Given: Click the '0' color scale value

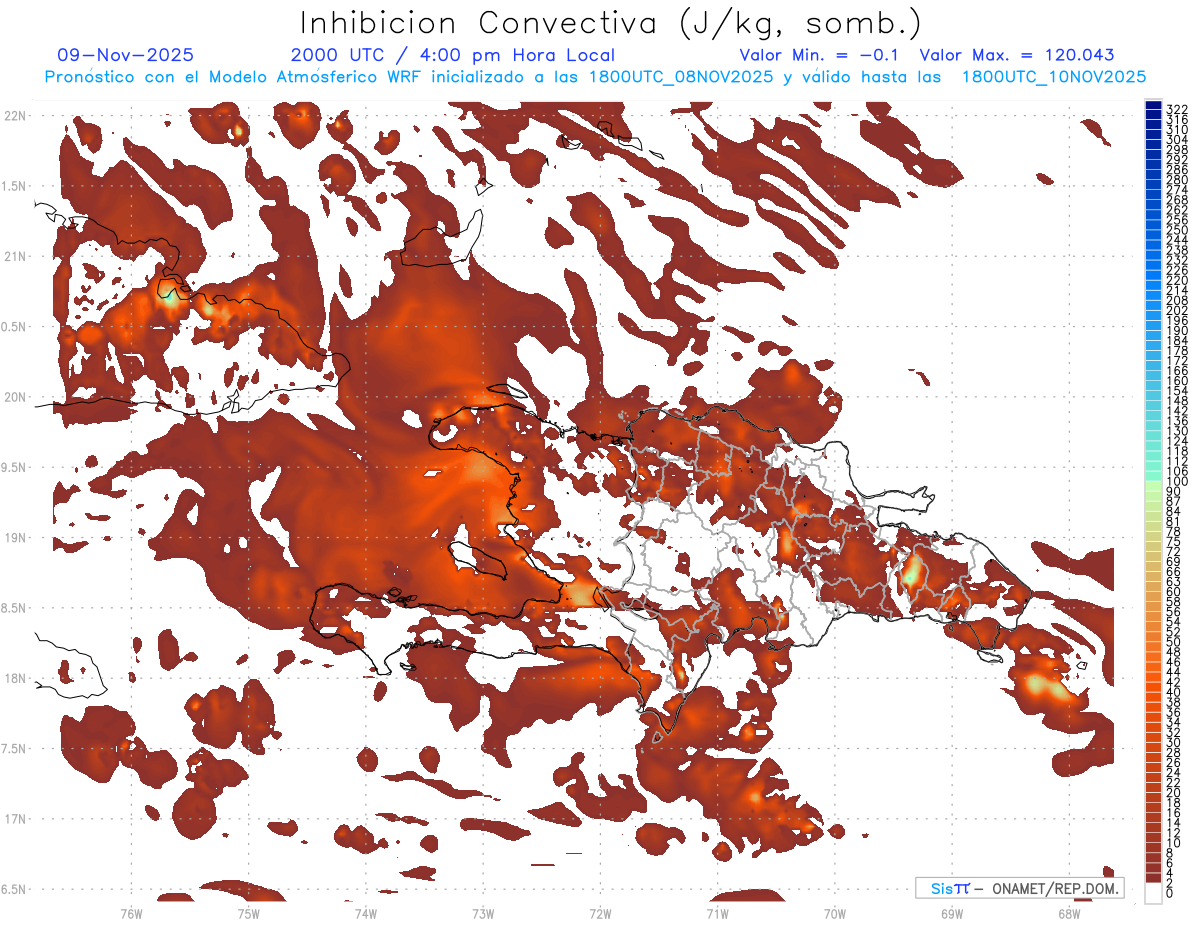Looking at the screenshot, I should pyautogui.click(x=1170, y=892).
